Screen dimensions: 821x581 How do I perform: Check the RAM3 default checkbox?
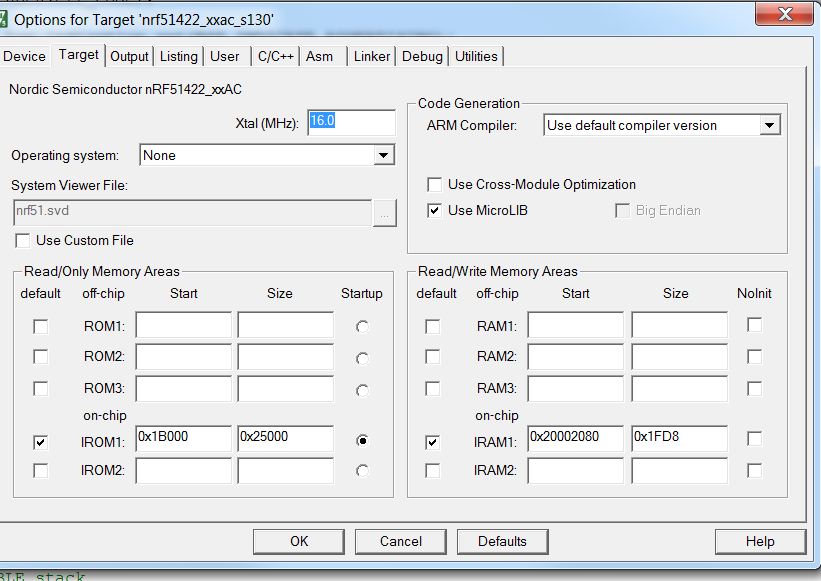click(x=432, y=389)
